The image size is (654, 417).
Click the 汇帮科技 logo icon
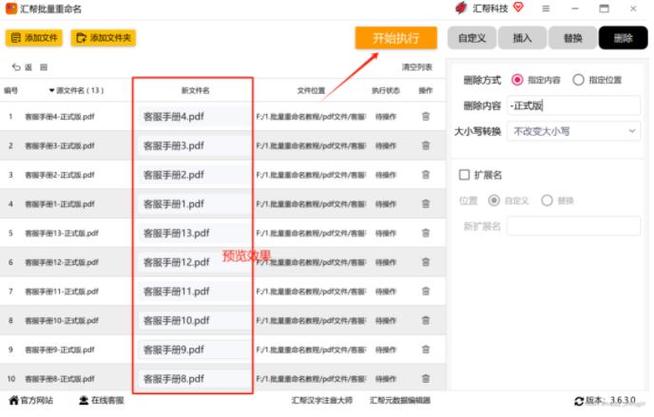[461, 8]
